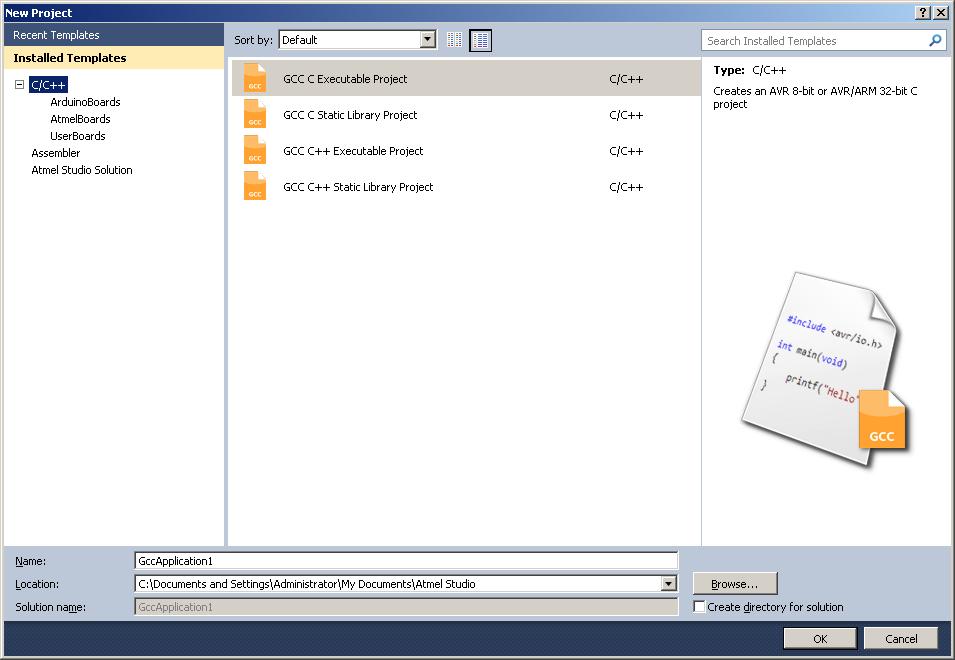
Task: Select UserBoards in the tree
Action: pos(78,136)
